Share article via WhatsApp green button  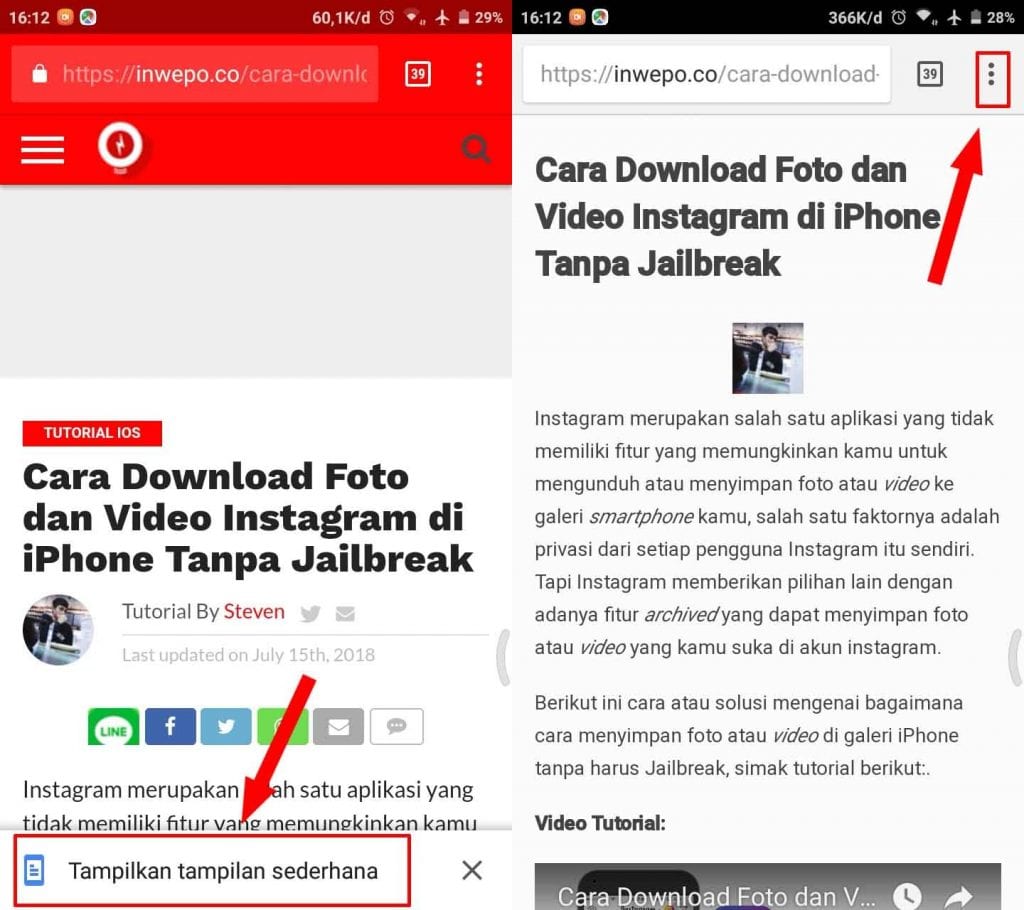coord(282,726)
